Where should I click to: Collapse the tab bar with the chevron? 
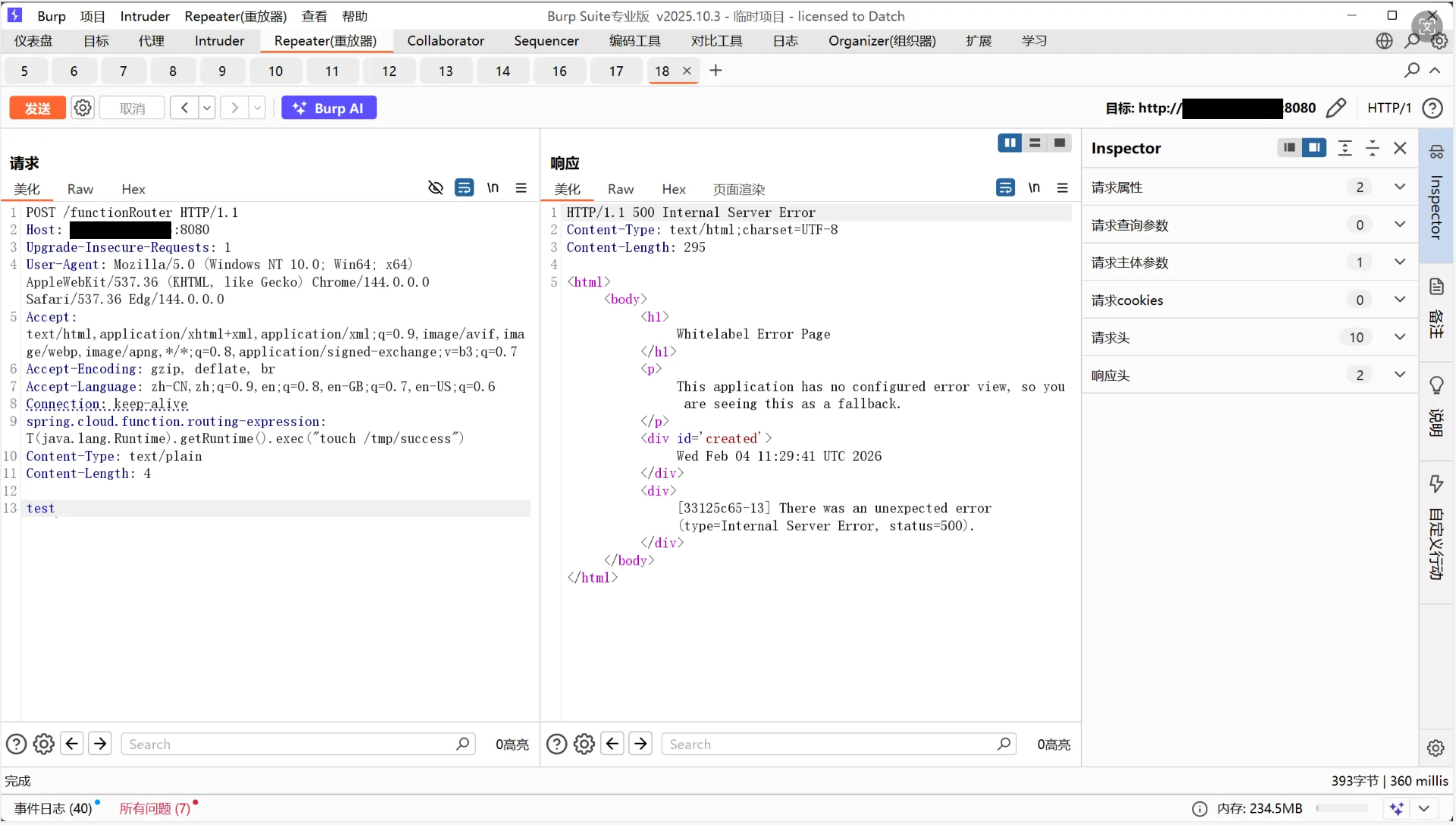click(1435, 71)
